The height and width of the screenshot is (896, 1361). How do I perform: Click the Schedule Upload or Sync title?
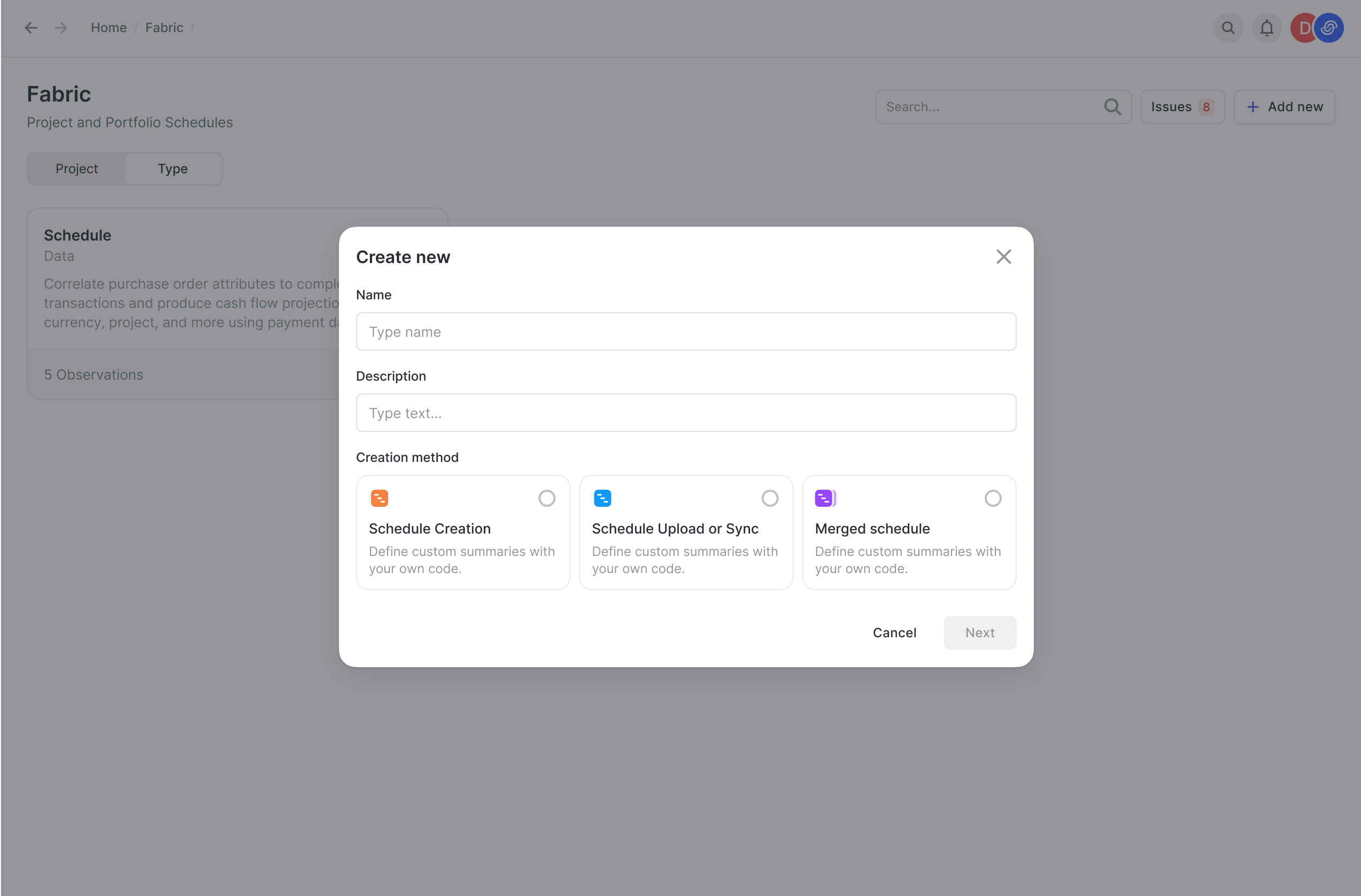[x=675, y=528]
